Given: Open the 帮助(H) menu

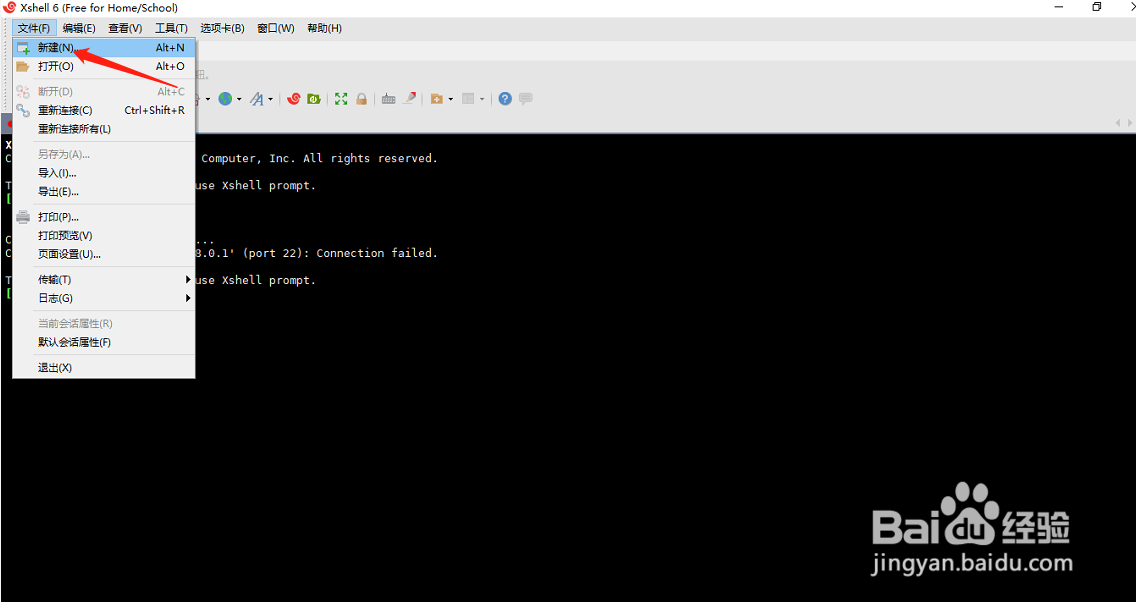Looking at the screenshot, I should (324, 28).
